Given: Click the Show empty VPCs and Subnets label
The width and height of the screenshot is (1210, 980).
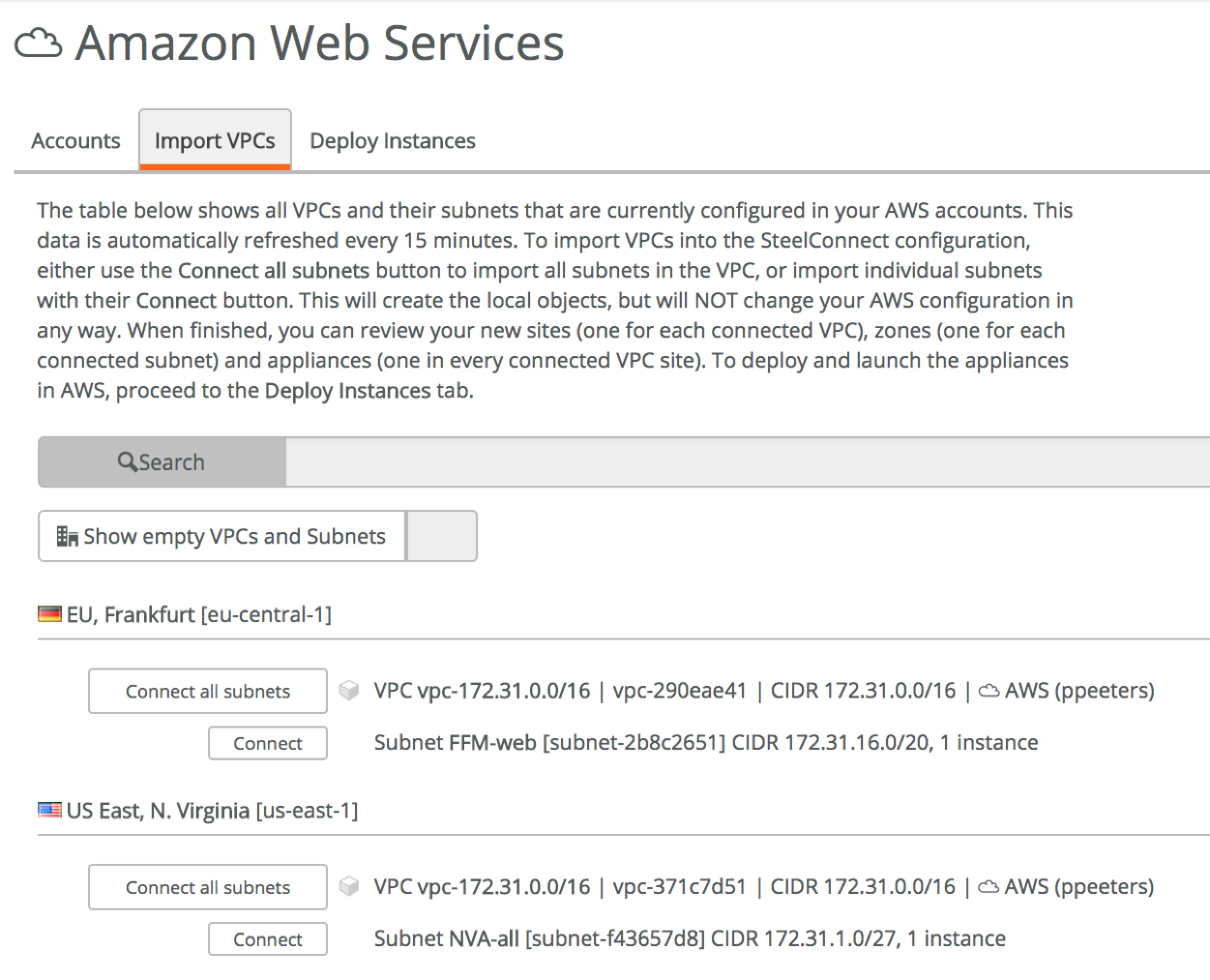Looking at the screenshot, I should 234,537.
